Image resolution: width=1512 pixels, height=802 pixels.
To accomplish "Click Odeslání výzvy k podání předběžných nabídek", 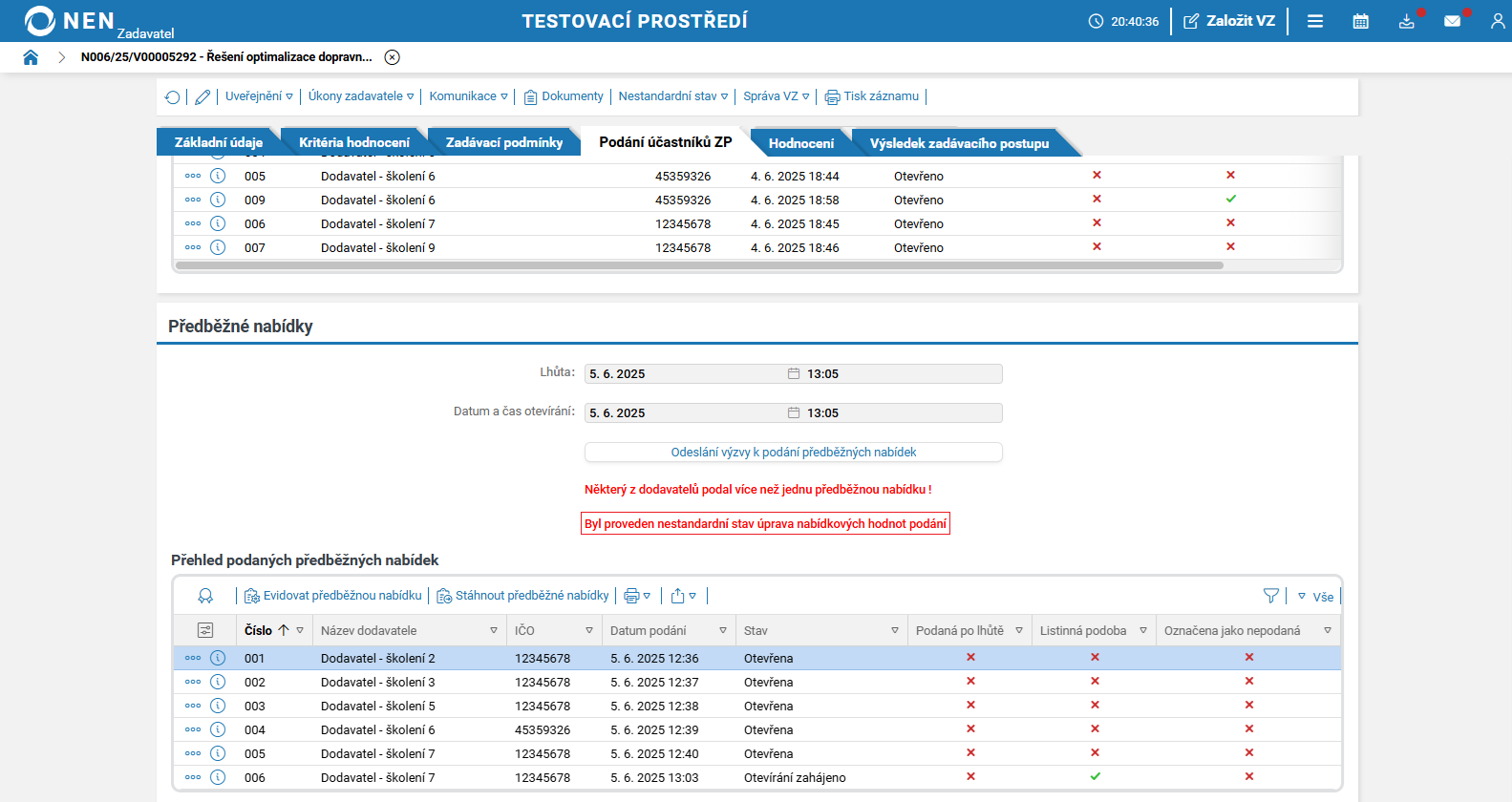I will (793, 453).
